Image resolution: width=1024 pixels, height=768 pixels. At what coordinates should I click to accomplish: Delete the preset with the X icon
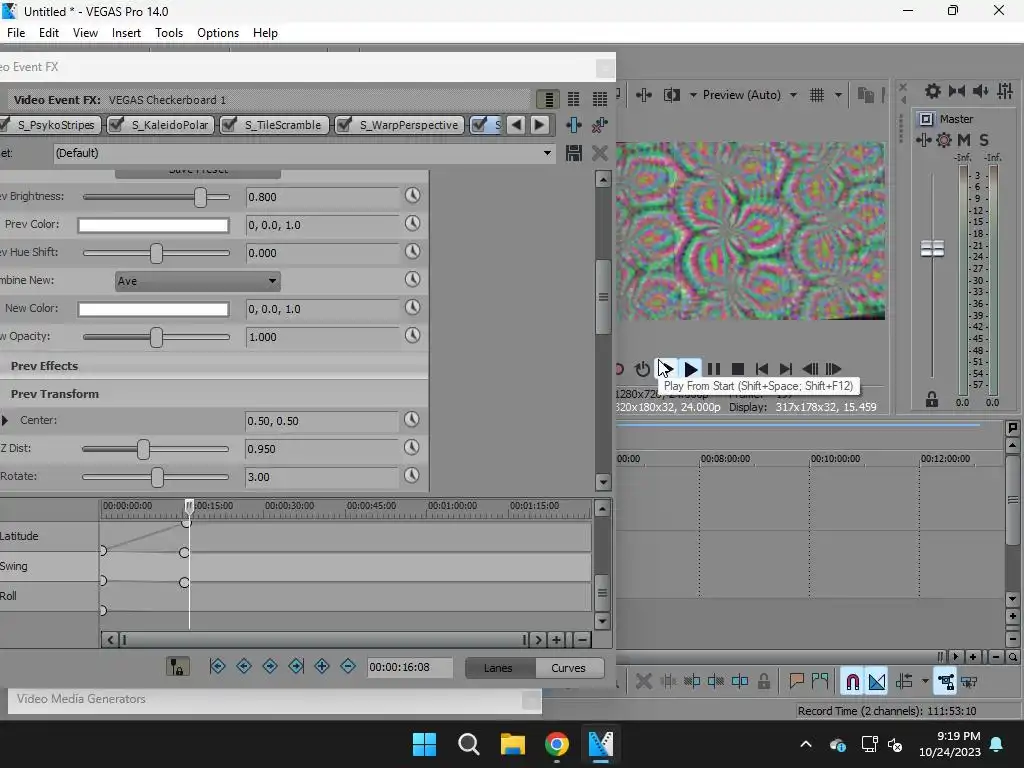point(600,153)
